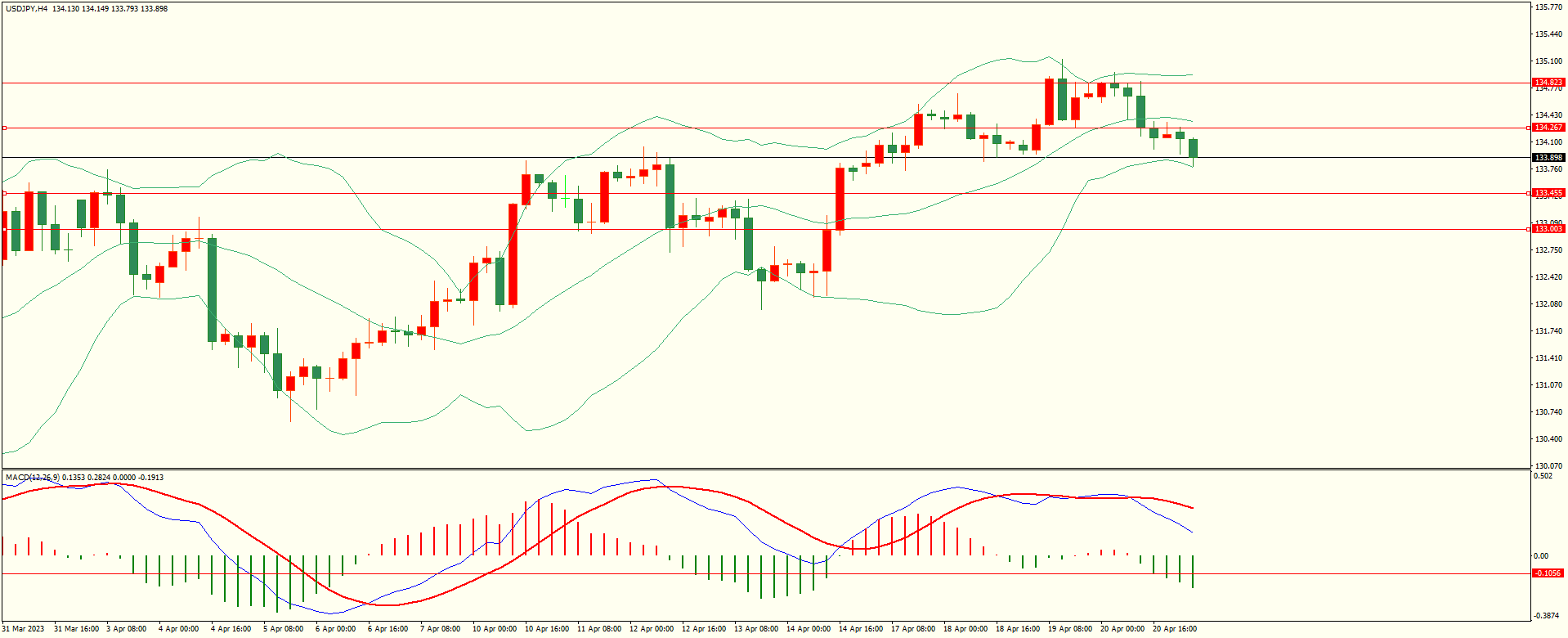
Task: Click the 11 Apr 08:00 time label
Action: (599, 629)
